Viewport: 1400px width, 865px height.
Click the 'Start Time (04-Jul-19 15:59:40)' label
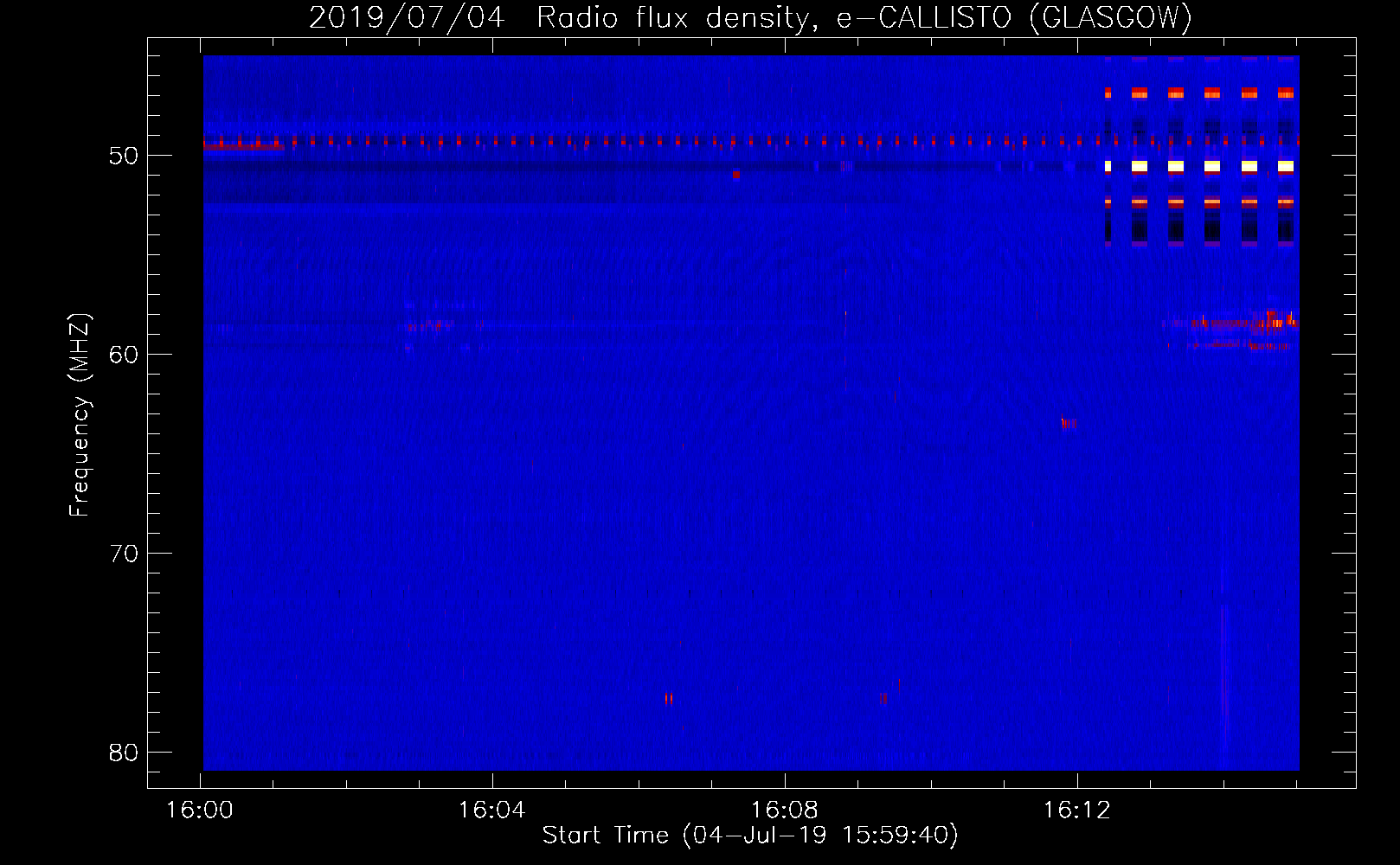(750, 836)
